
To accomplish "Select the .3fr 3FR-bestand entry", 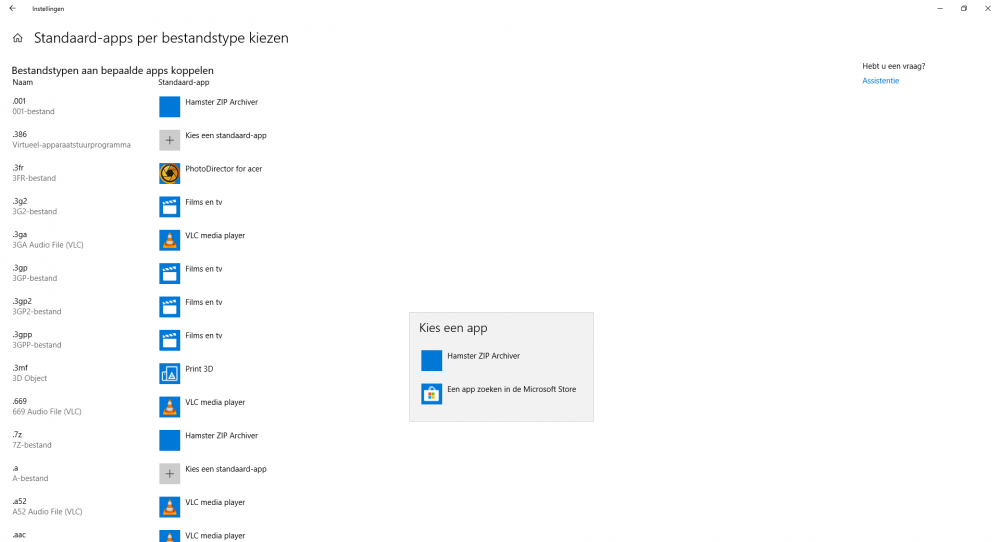I will [34, 173].
